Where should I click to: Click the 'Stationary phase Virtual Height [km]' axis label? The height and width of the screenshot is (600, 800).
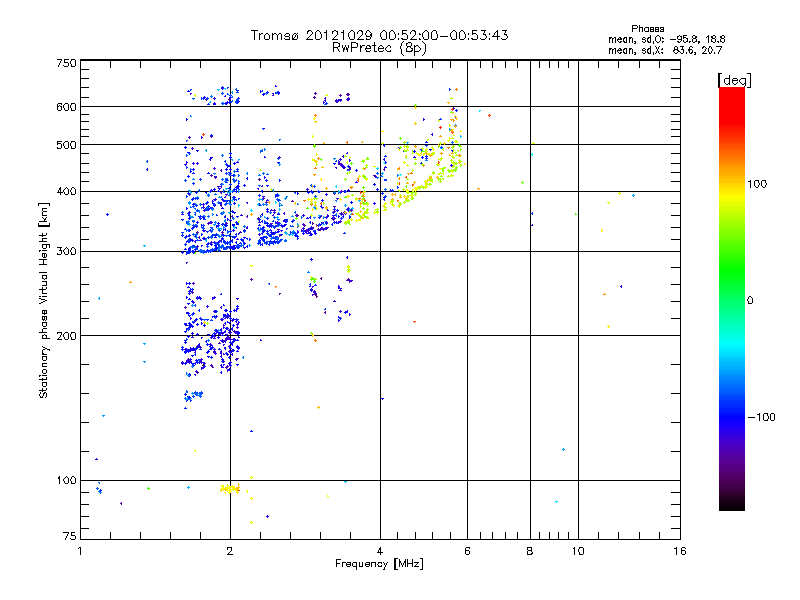point(44,300)
